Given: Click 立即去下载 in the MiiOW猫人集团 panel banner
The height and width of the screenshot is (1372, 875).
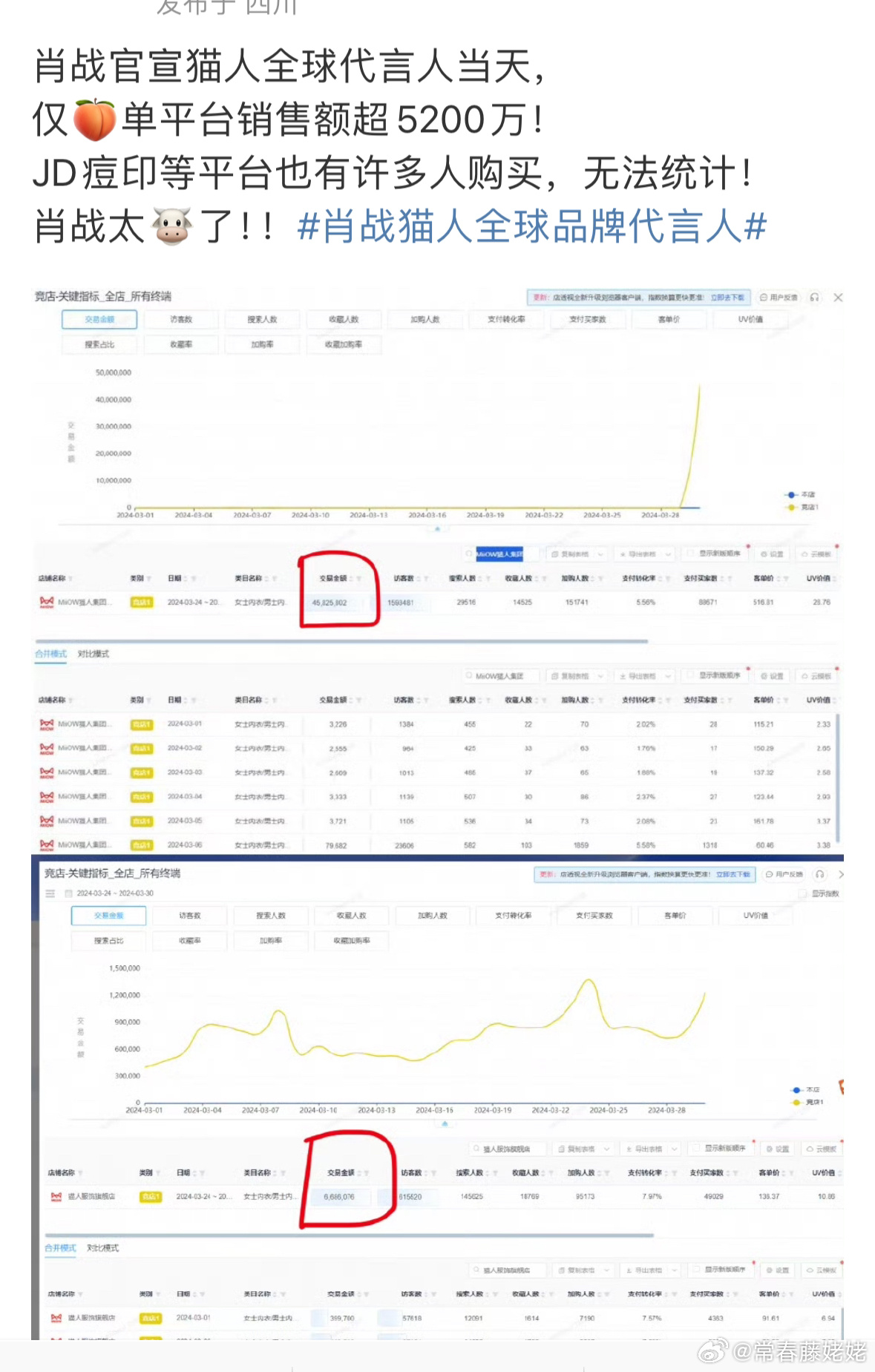Looking at the screenshot, I should (x=727, y=298).
